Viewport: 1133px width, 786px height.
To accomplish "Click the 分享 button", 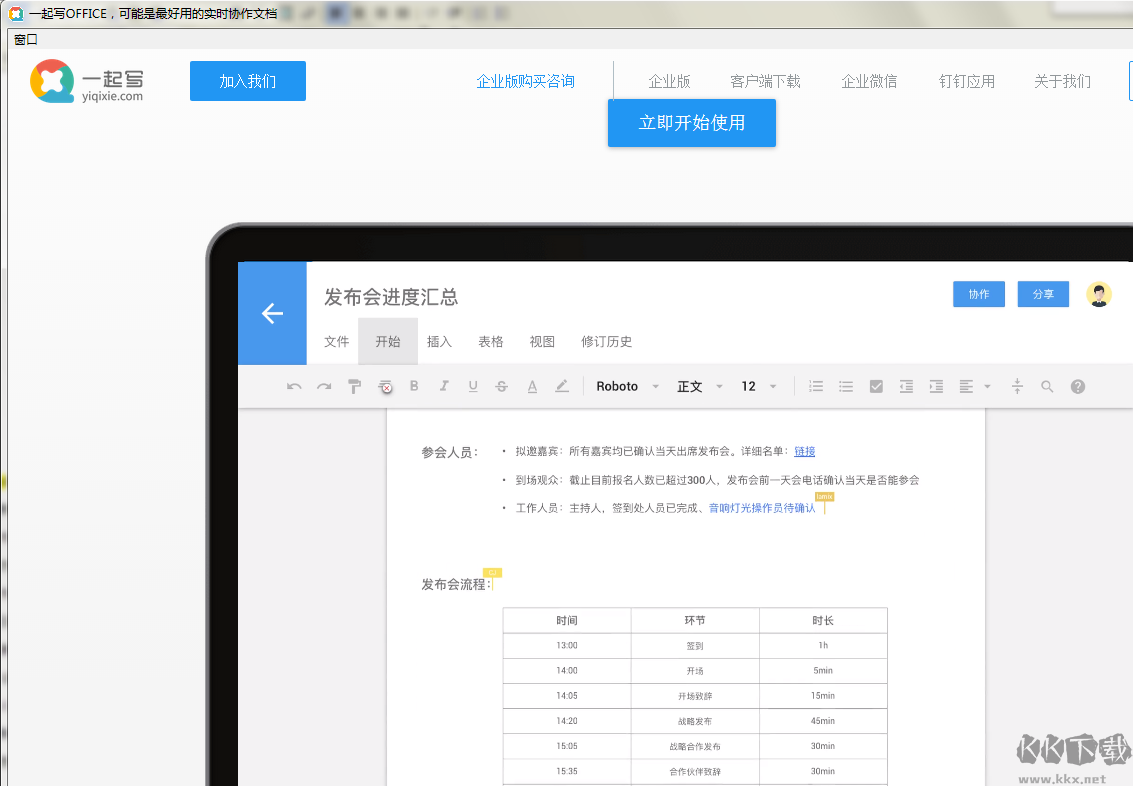I will coord(1043,294).
